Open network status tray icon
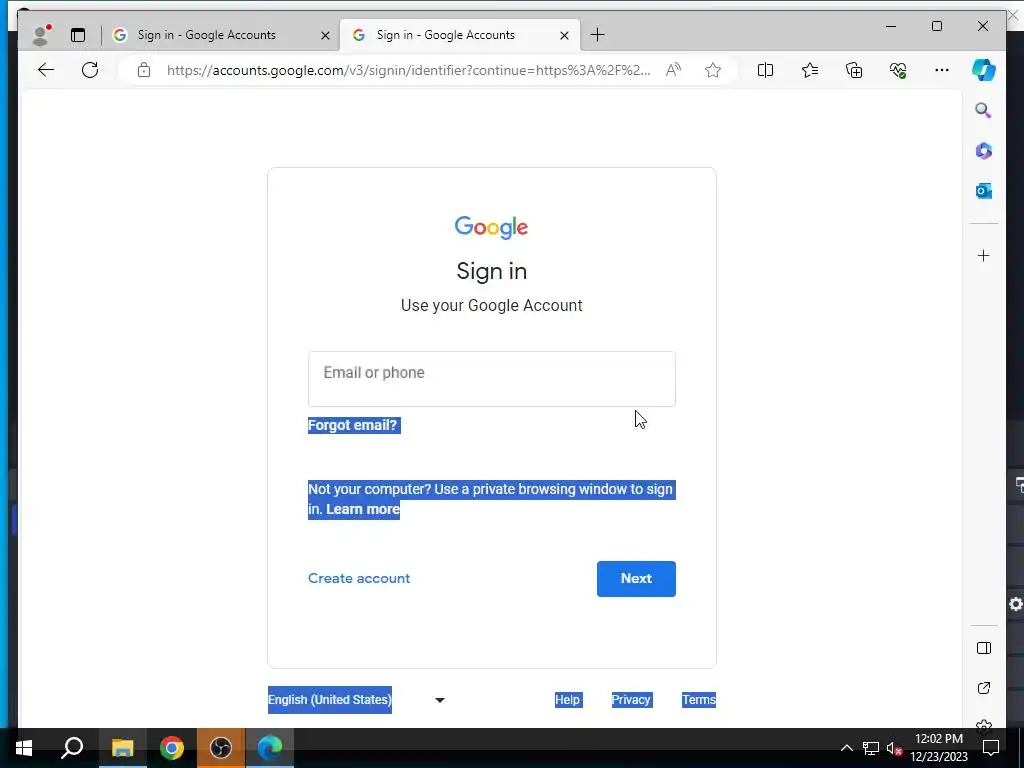1024x768 pixels. click(871, 748)
